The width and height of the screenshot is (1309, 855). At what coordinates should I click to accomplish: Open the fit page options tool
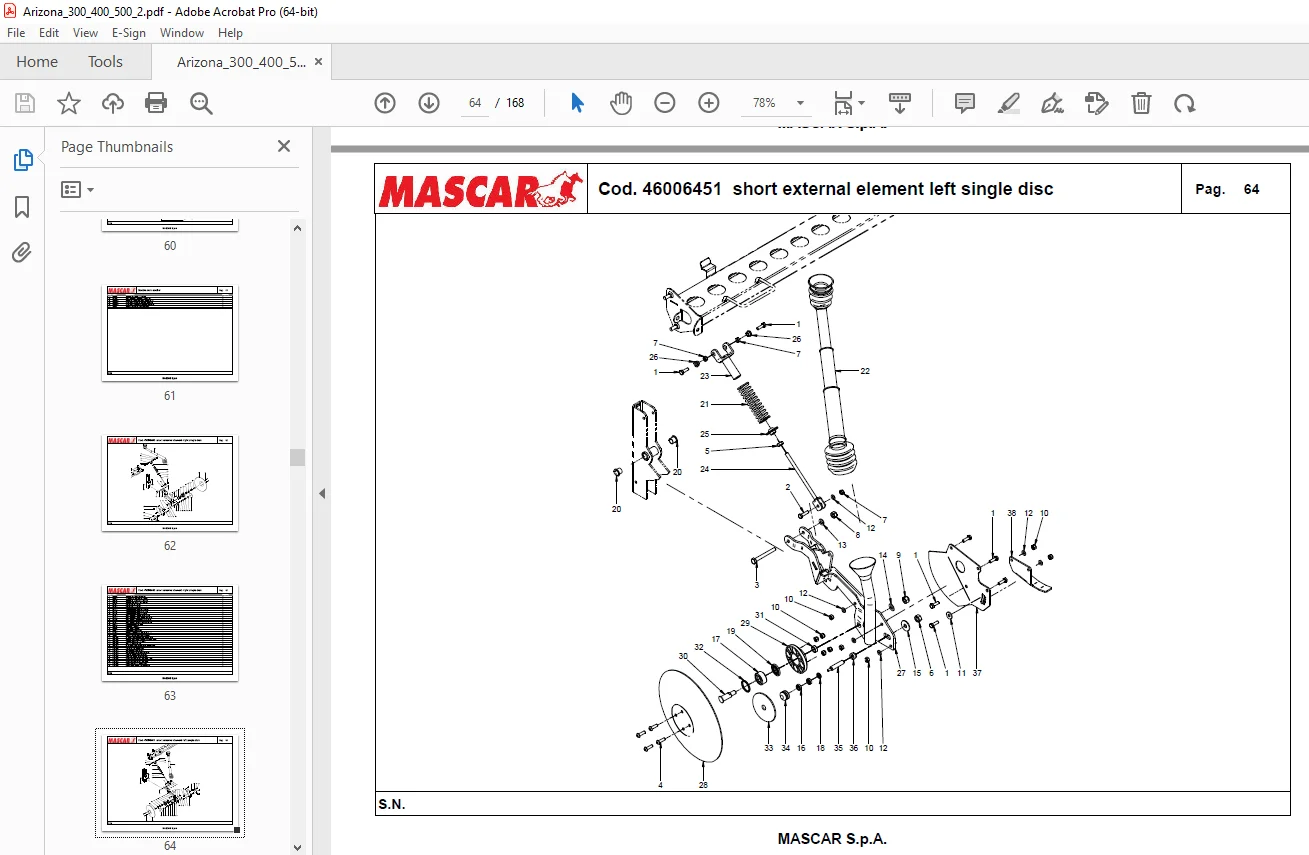click(x=849, y=103)
